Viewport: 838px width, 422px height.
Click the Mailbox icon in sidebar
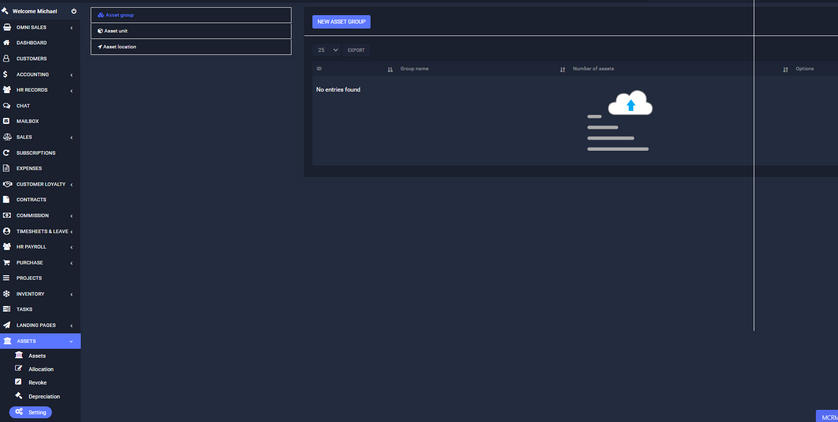click(x=7, y=121)
